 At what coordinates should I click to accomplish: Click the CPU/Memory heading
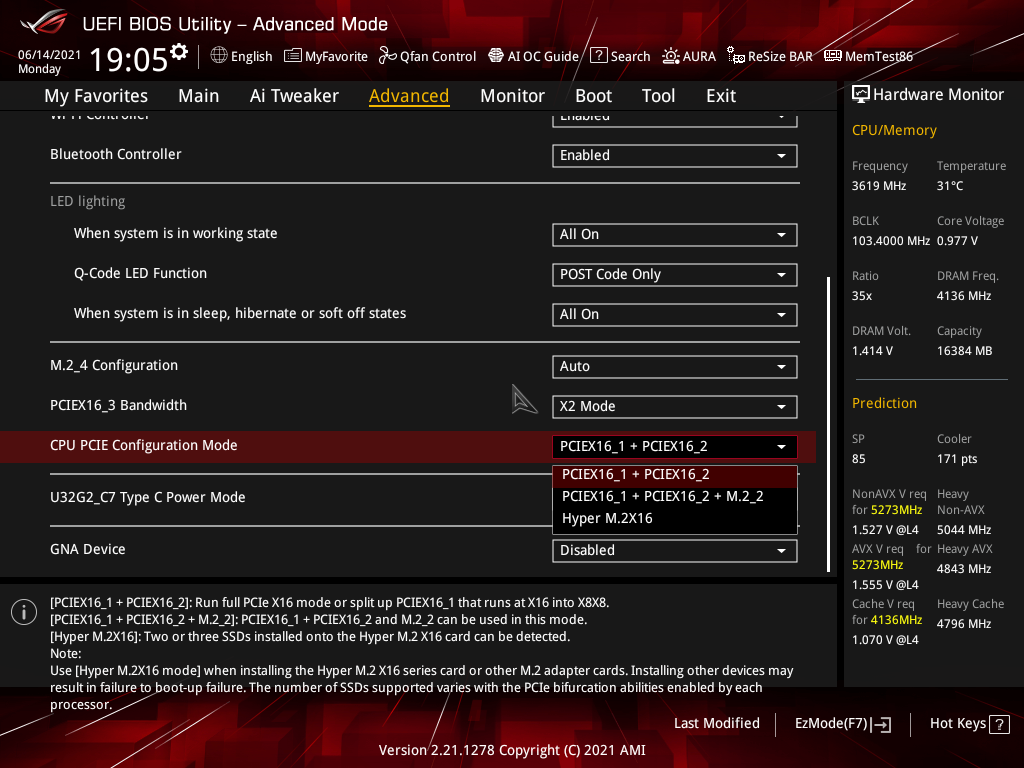(x=894, y=131)
